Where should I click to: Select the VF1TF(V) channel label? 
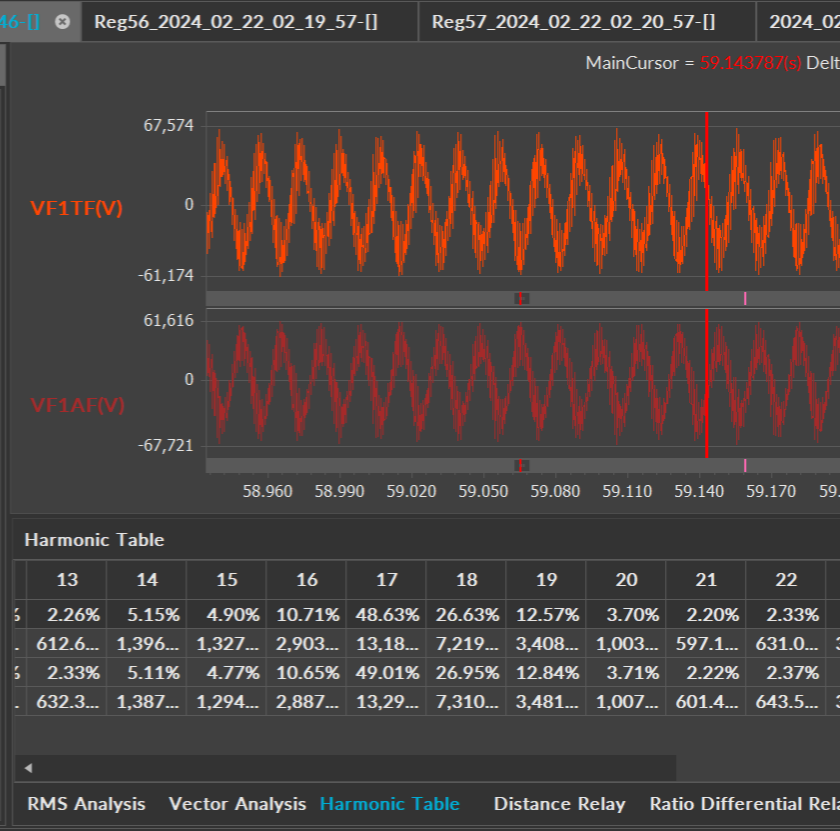click(77, 208)
